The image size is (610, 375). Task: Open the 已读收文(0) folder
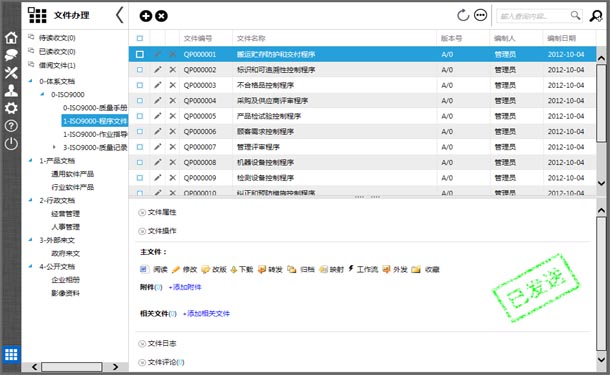tap(52, 51)
